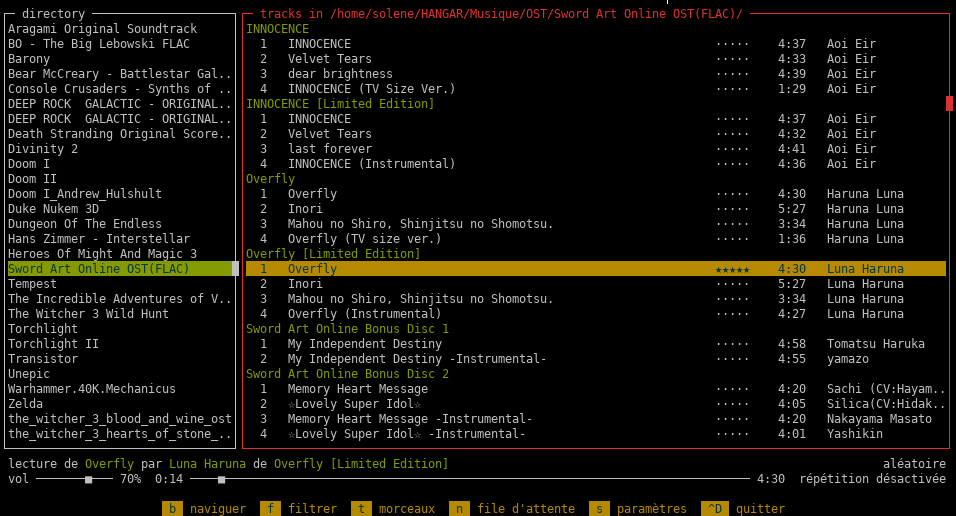Click the "s" paramètres shortcut badge
This screenshot has height=516, width=956.
pos(599,509)
